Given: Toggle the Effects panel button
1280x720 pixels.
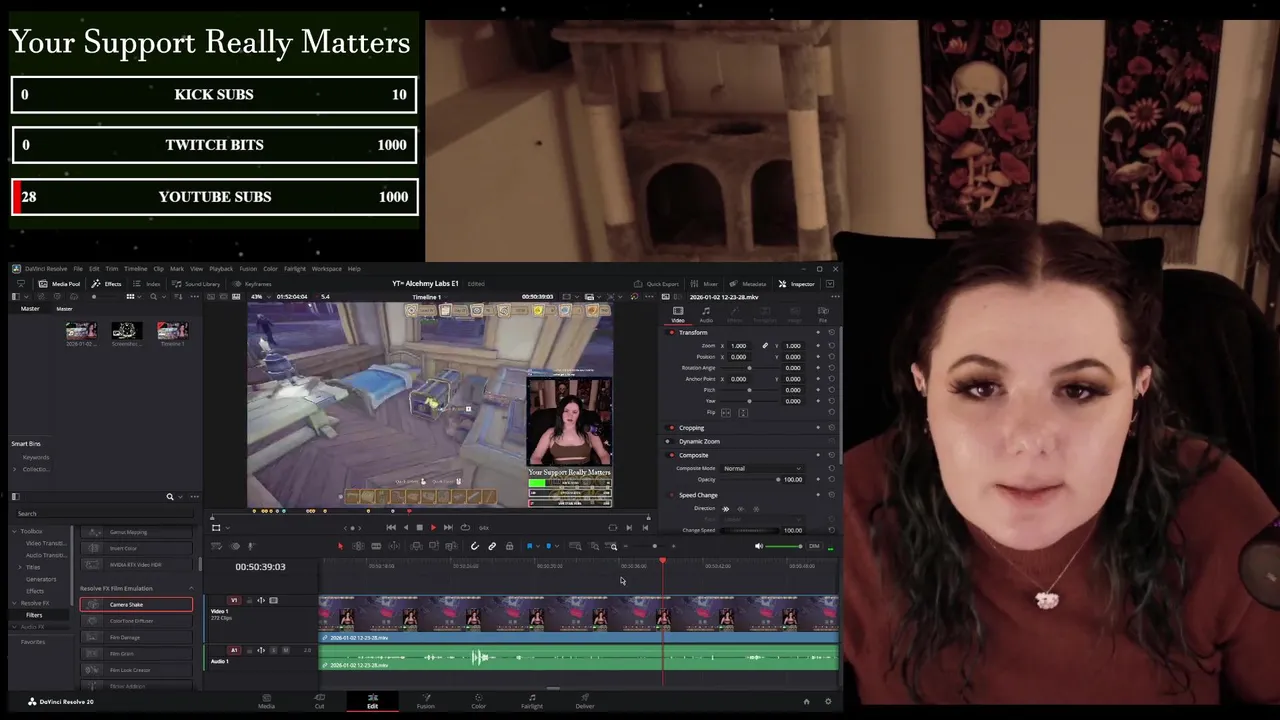Looking at the screenshot, I should [107, 284].
